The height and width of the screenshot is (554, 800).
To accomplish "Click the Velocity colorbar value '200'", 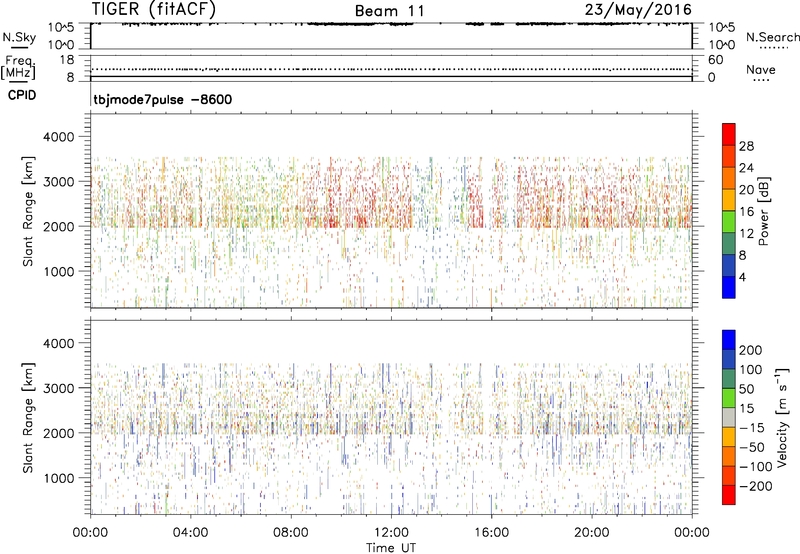I will [751, 350].
